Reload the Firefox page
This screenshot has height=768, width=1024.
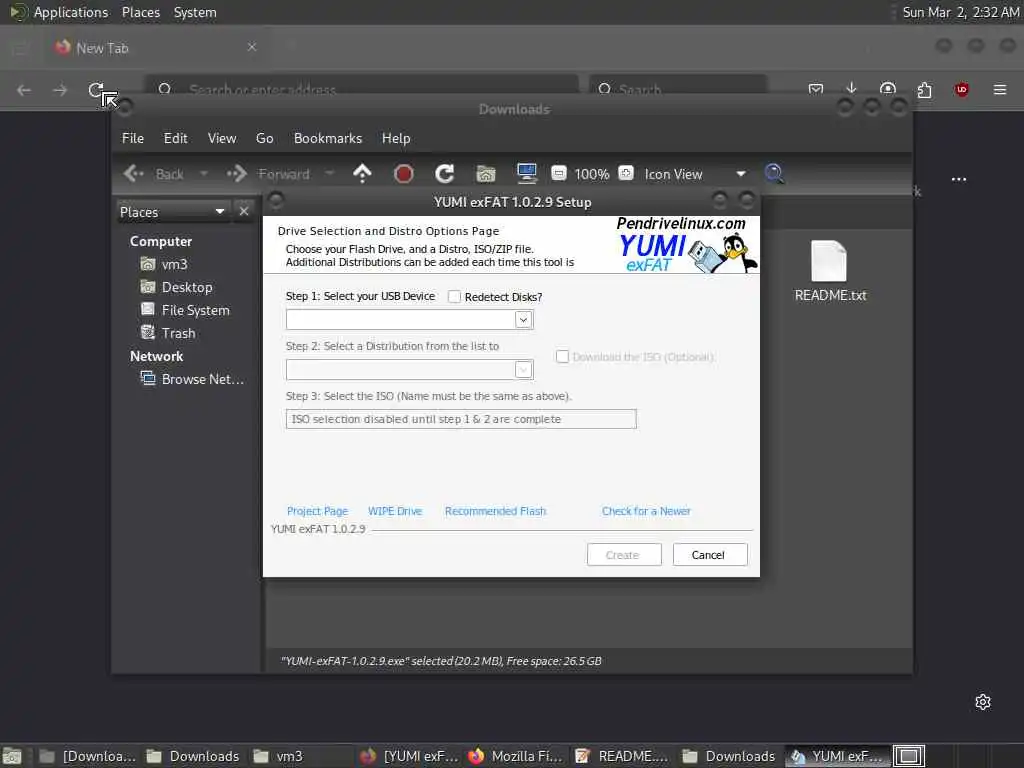tap(96, 90)
